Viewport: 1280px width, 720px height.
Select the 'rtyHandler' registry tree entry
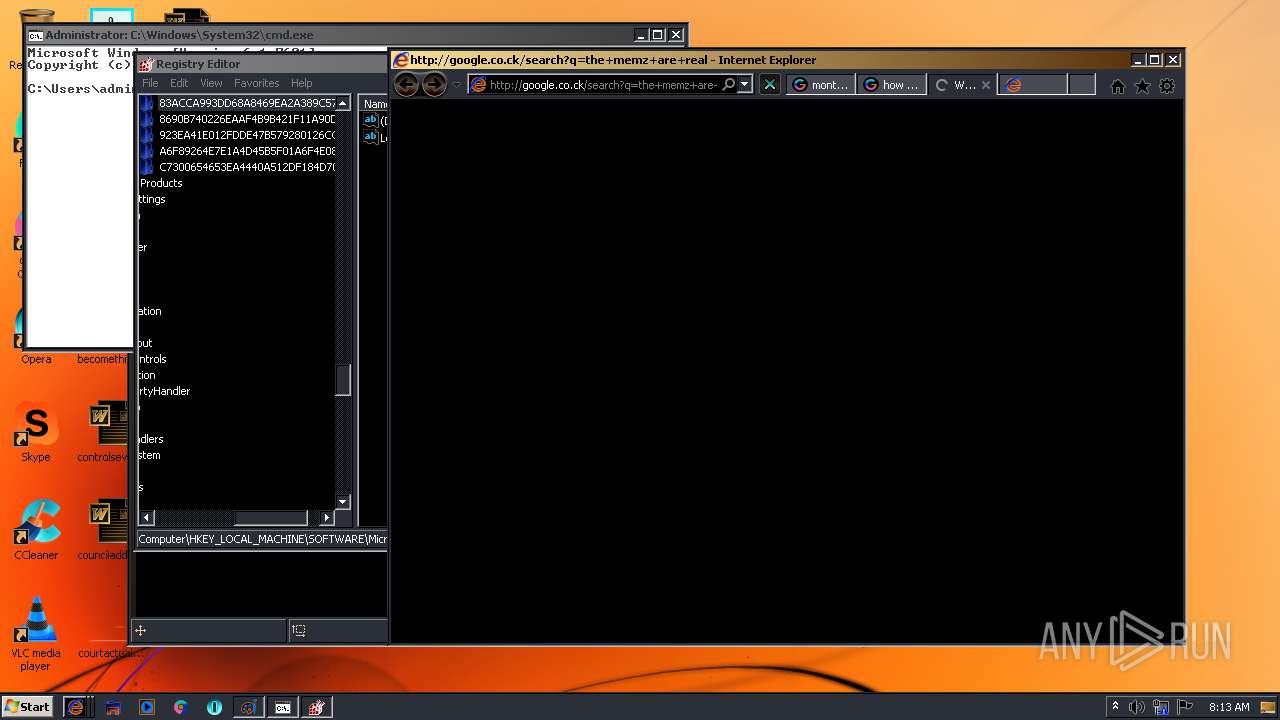point(164,391)
